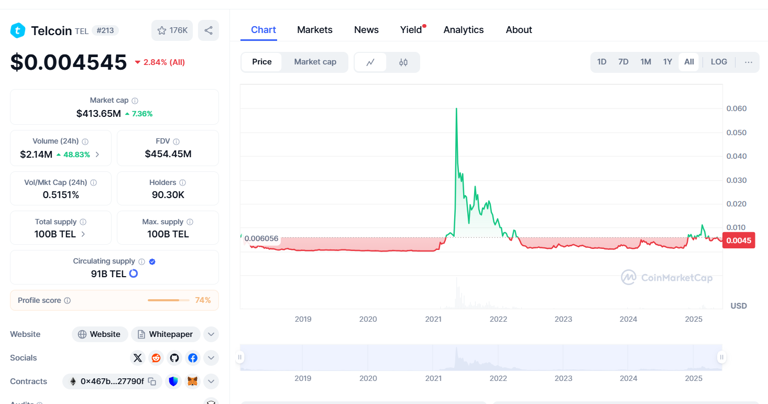This screenshot has height=404, width=768.
Task: Open the Whitepaper link button
Action: tap(166, 334)
